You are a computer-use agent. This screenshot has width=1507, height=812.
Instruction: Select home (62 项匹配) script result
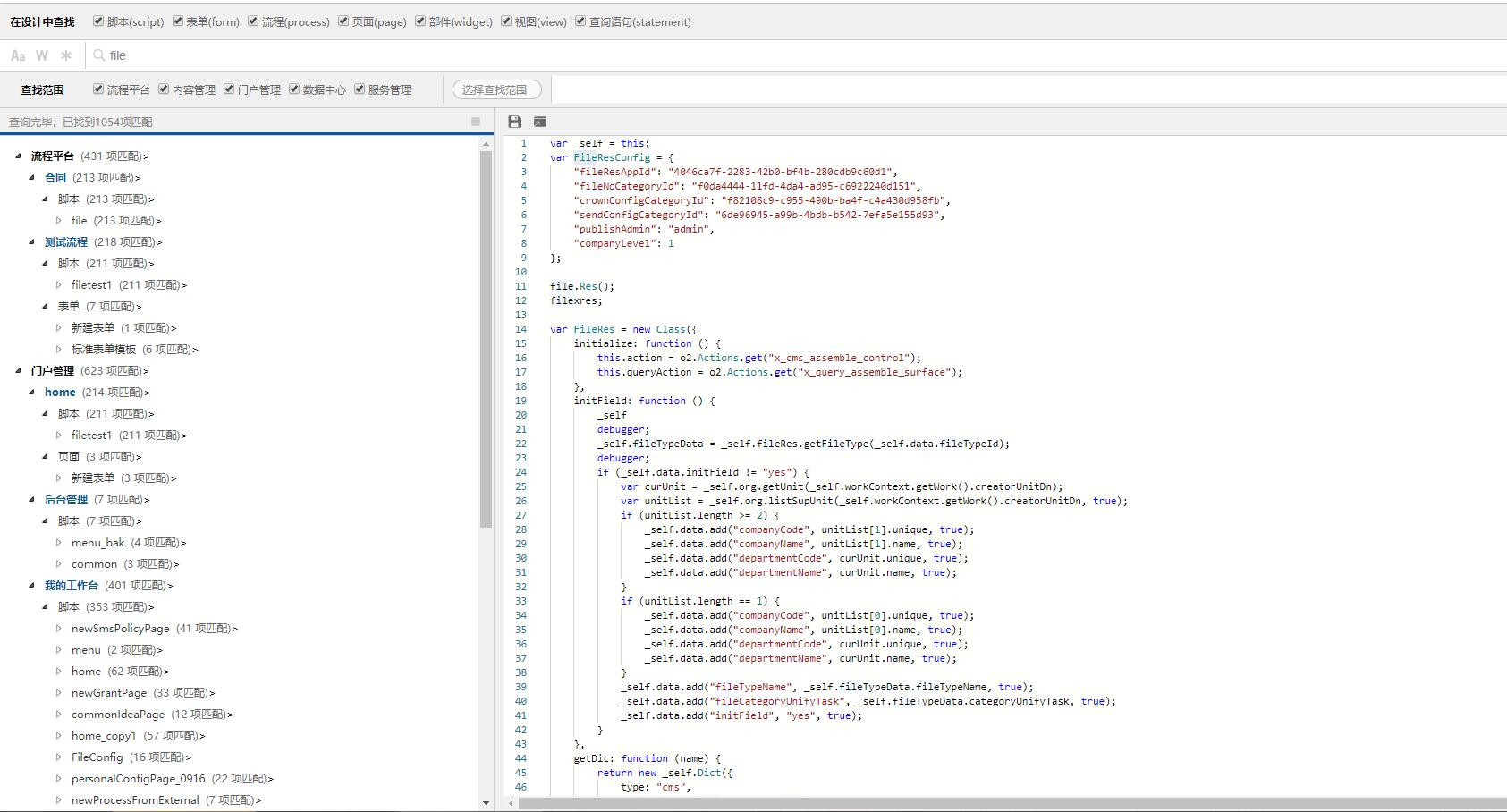[x=120, y=671]
